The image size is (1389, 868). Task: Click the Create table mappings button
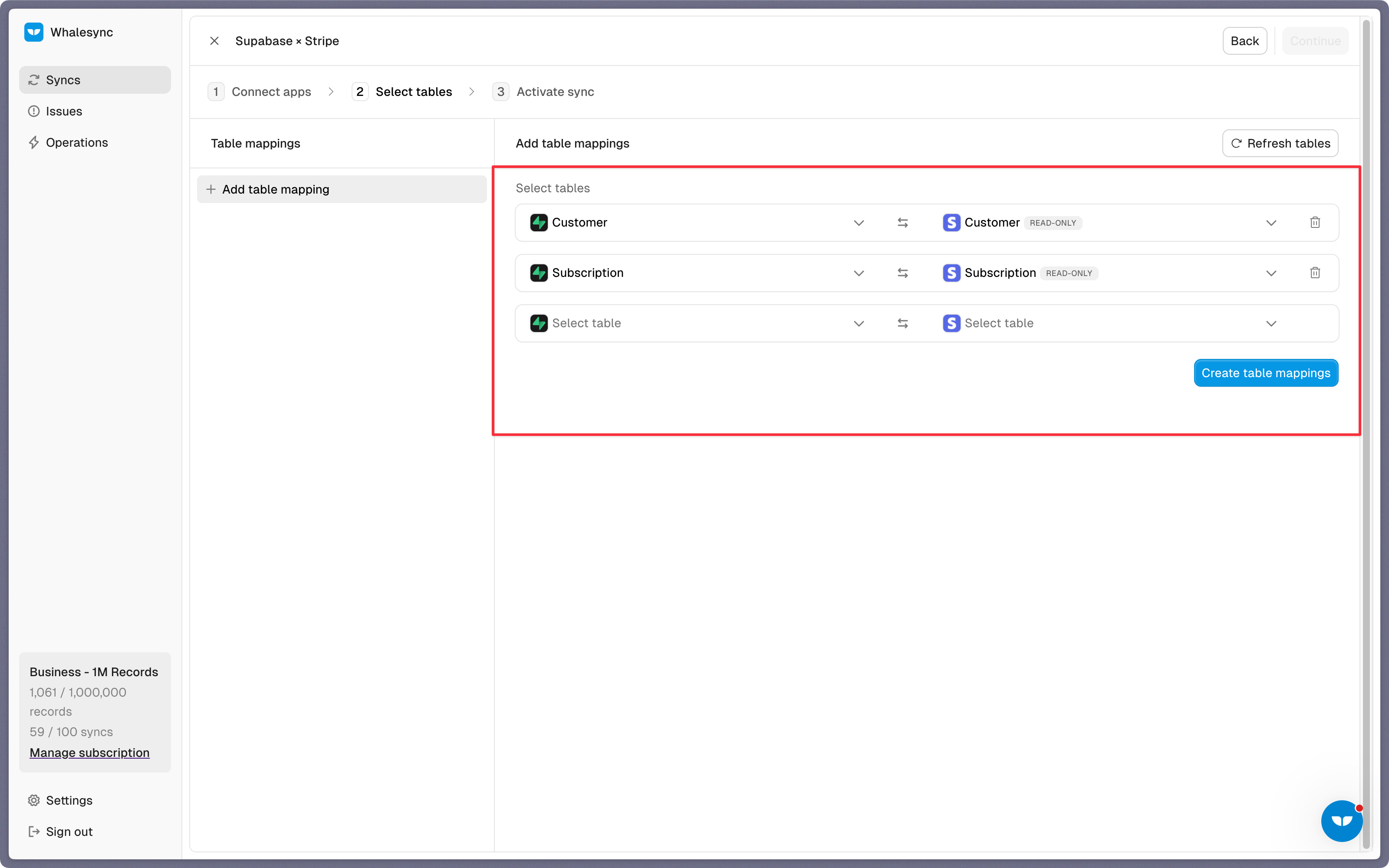pos(1266,373)
